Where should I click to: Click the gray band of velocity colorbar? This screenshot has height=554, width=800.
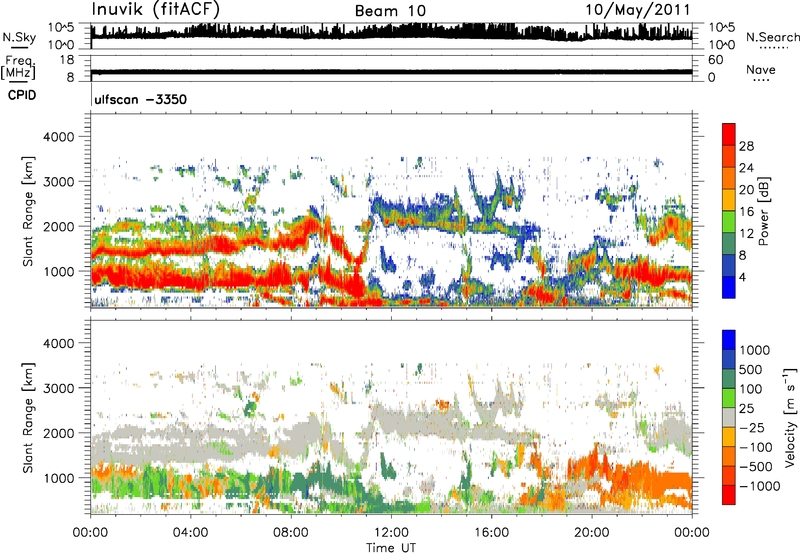(x=729, y=417)
